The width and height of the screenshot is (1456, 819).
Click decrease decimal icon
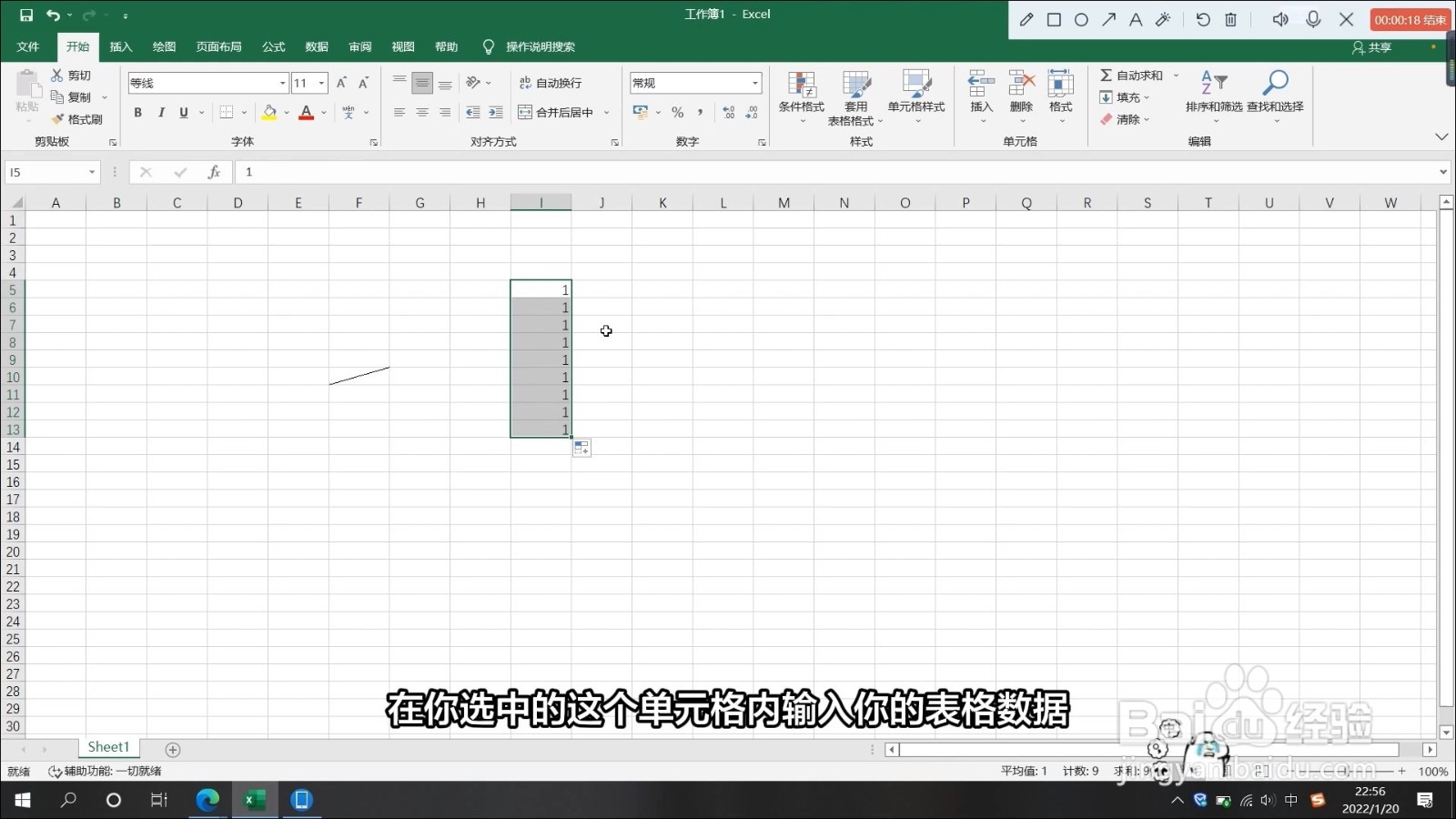pyautogui.click(x=752, y=112)
